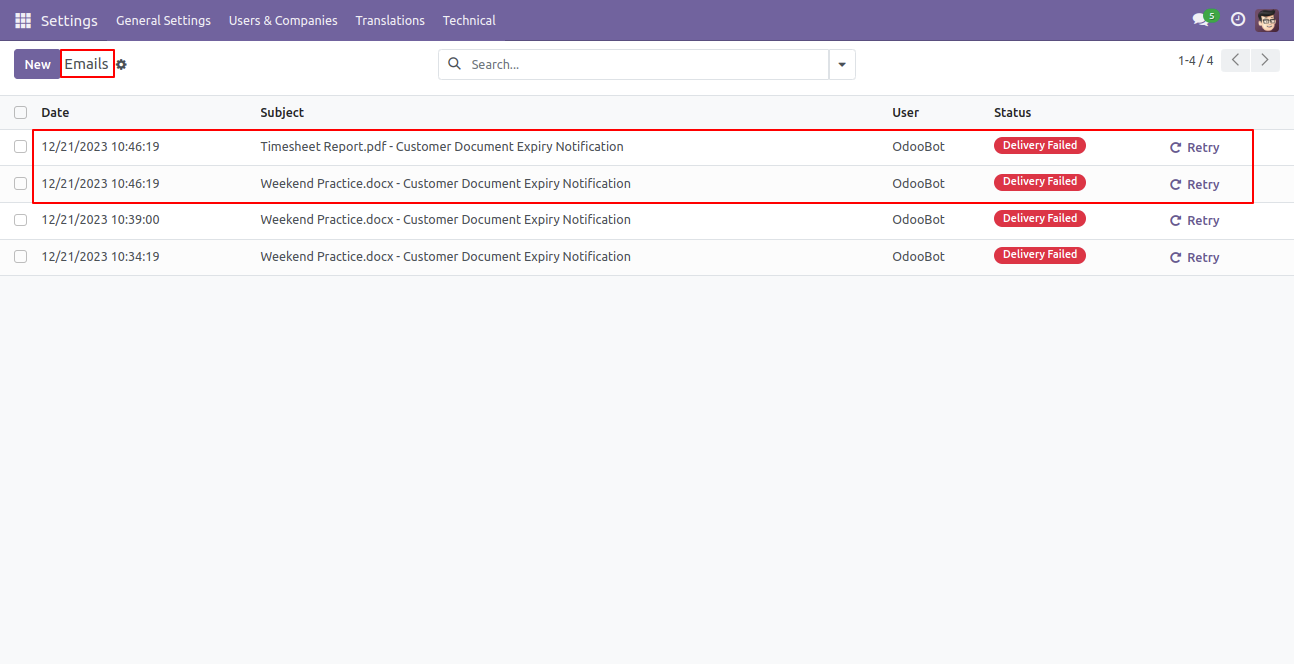Open the activities clock icon
The height and width of the screenshot is (664, 1294).
(x=1238, y=20)
